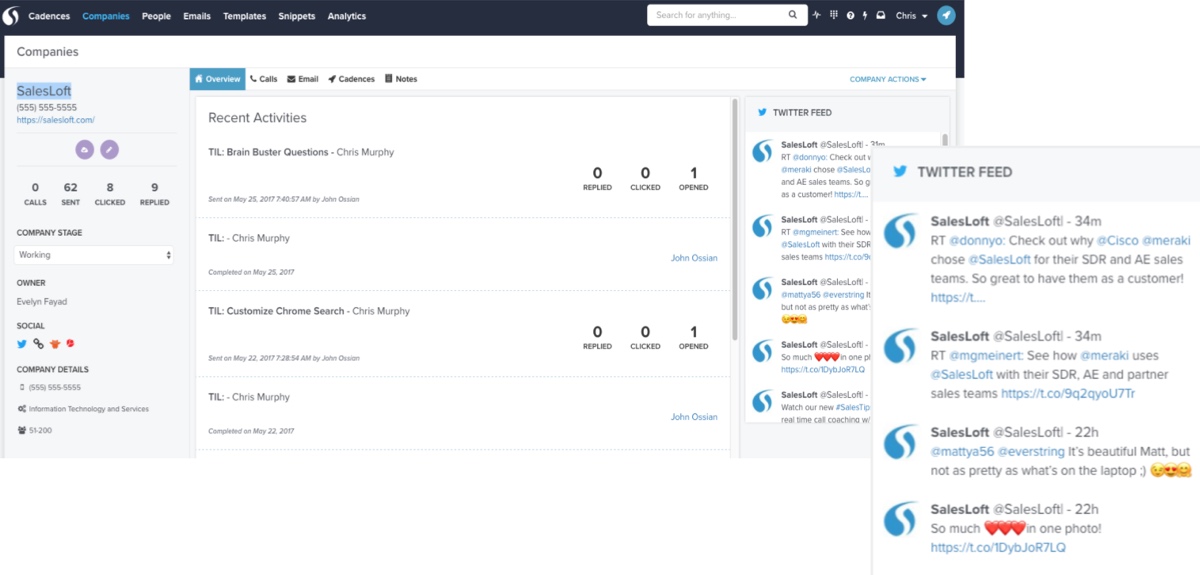Click the Twitter bird icon in Twitter Feed header
The width and height of the screenshot is (1200, 575).
click(x=762, y=113)
